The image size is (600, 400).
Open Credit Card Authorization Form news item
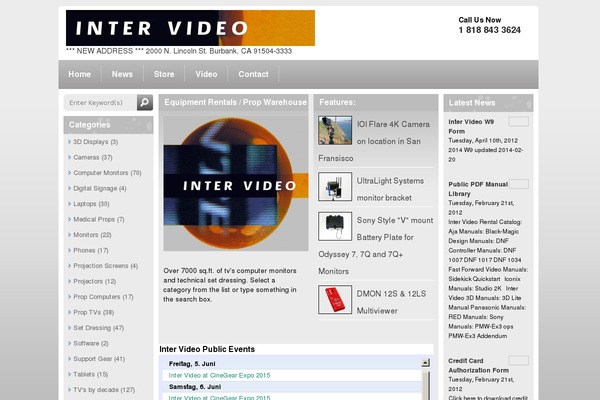pos(478,366)
